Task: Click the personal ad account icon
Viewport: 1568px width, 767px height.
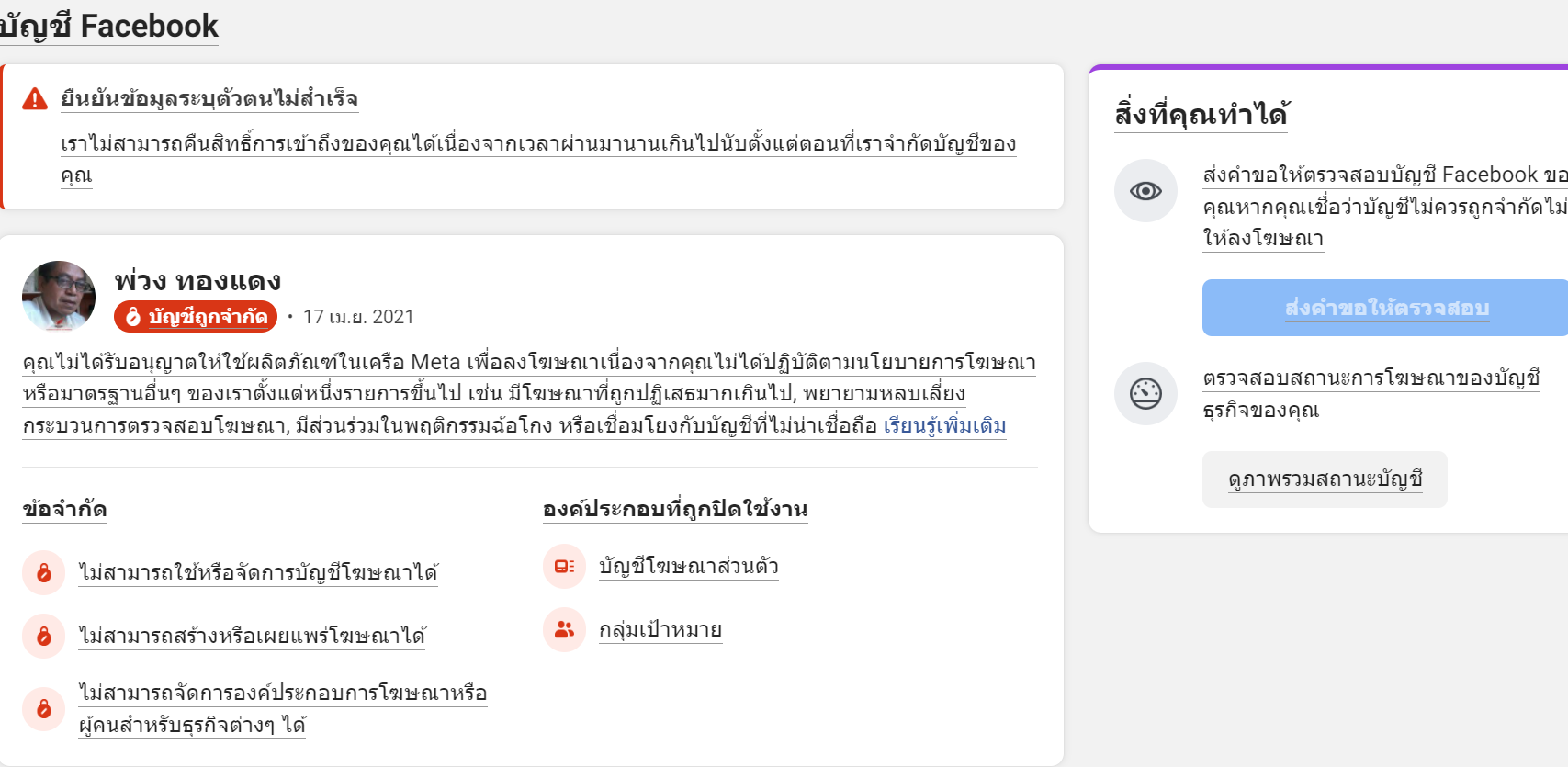Action: point(564,567)
